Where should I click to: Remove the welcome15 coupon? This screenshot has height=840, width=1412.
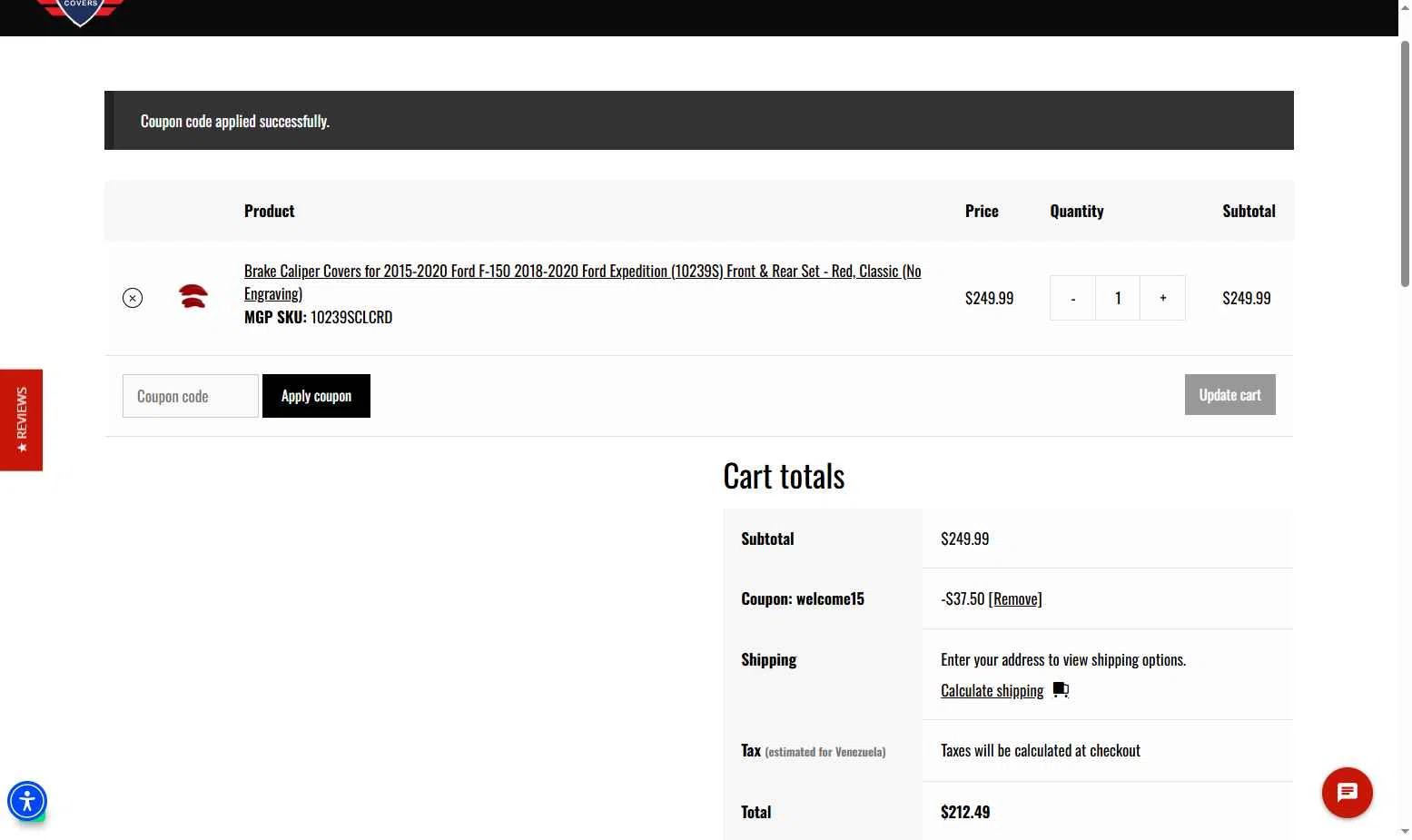click(x=1015, y=598)
